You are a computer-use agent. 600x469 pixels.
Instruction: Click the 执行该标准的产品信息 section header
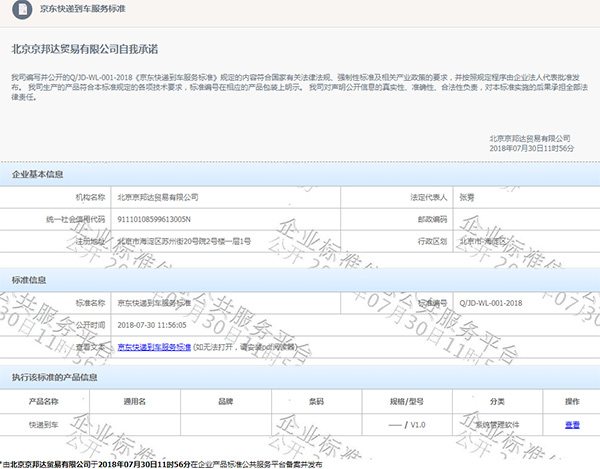pyautogui.click(x=54, y=377)
